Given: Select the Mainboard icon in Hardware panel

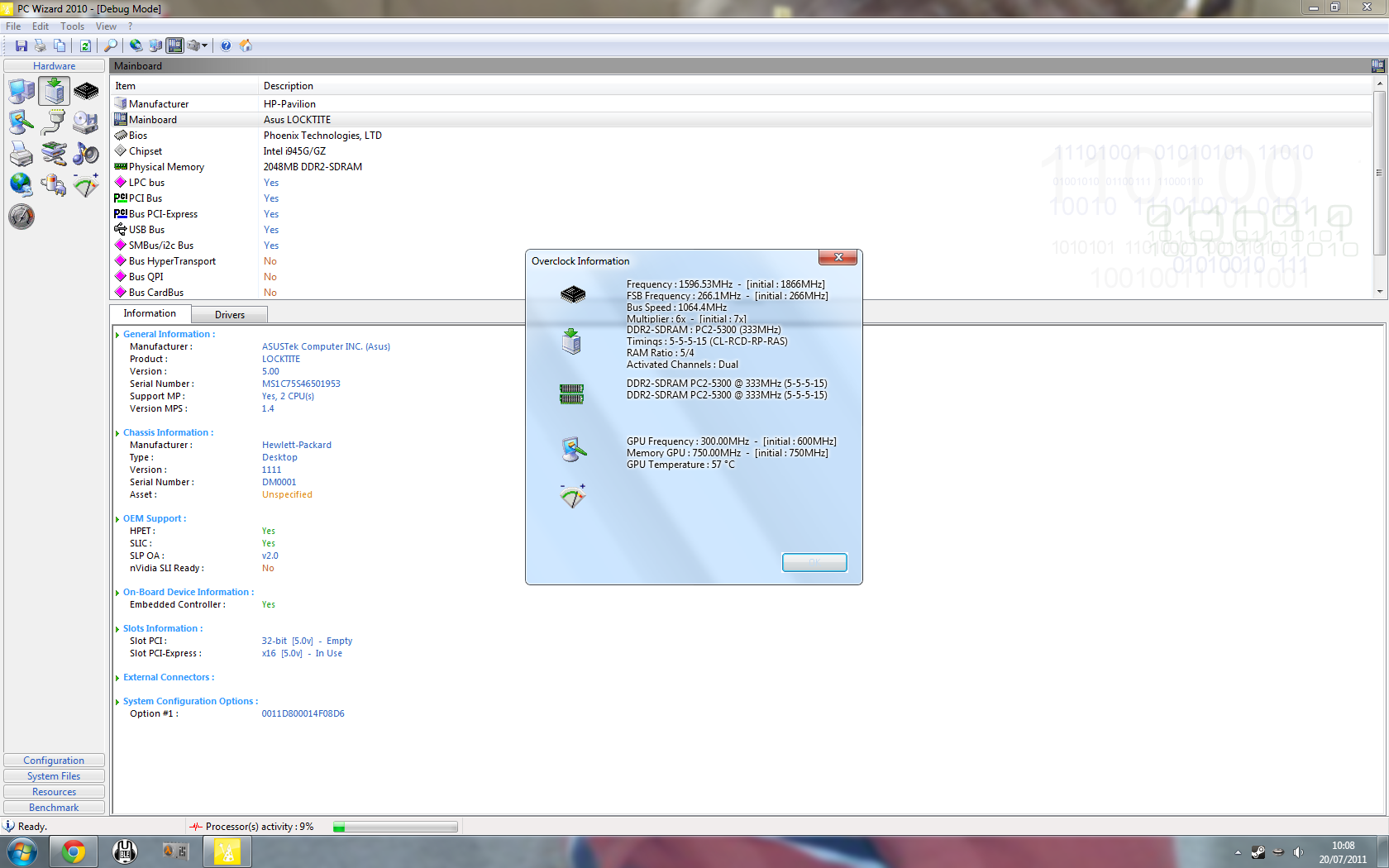Looking at the screenshot, I should coord(54,91).
